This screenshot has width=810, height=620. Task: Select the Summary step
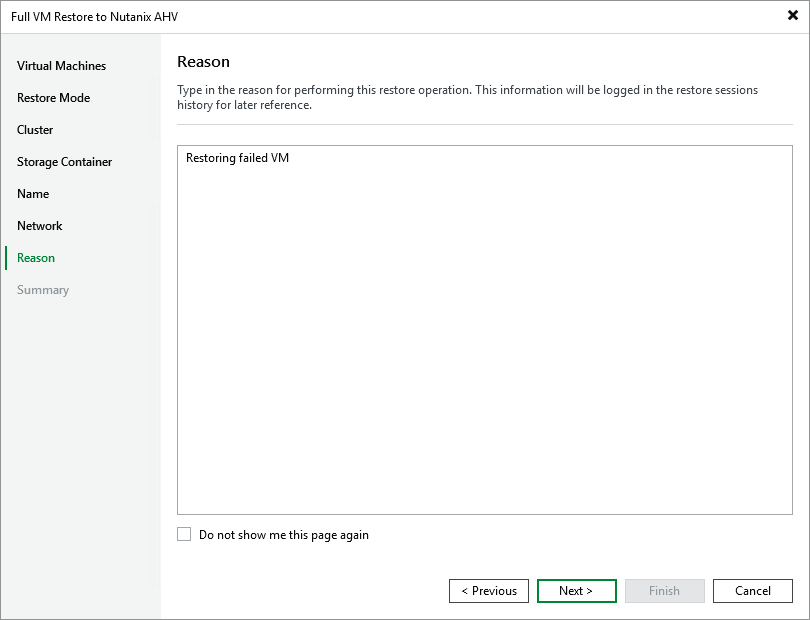43,289
